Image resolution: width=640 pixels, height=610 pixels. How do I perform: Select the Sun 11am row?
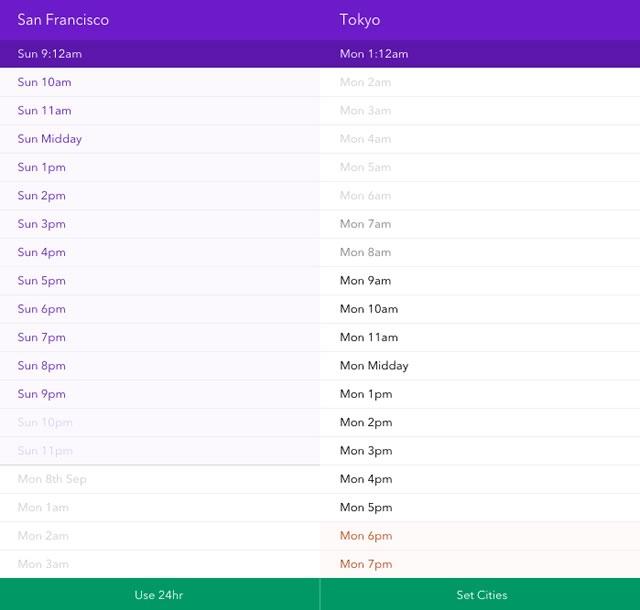[x=160, y=111]
